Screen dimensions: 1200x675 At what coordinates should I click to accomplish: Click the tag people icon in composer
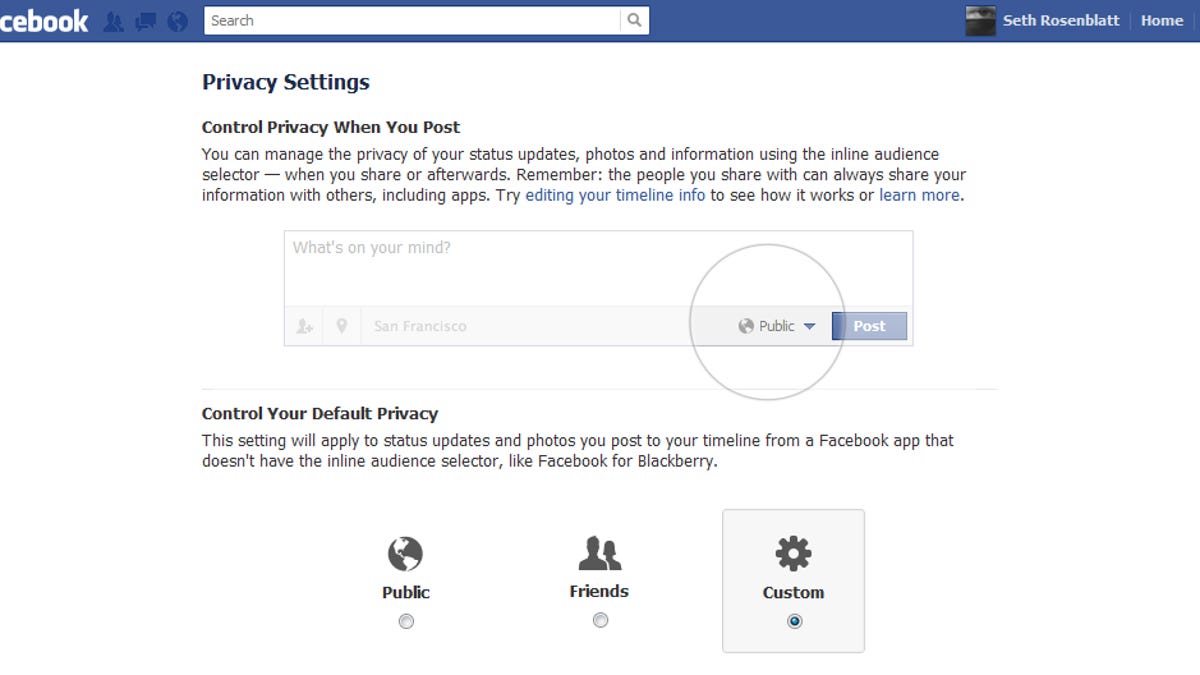(304, 326)
